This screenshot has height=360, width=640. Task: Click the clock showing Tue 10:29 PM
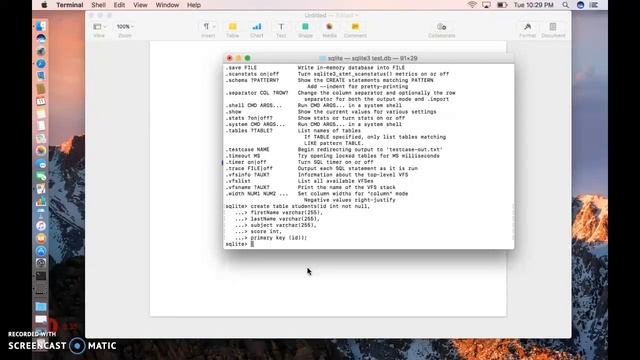(x=533, y=5)
